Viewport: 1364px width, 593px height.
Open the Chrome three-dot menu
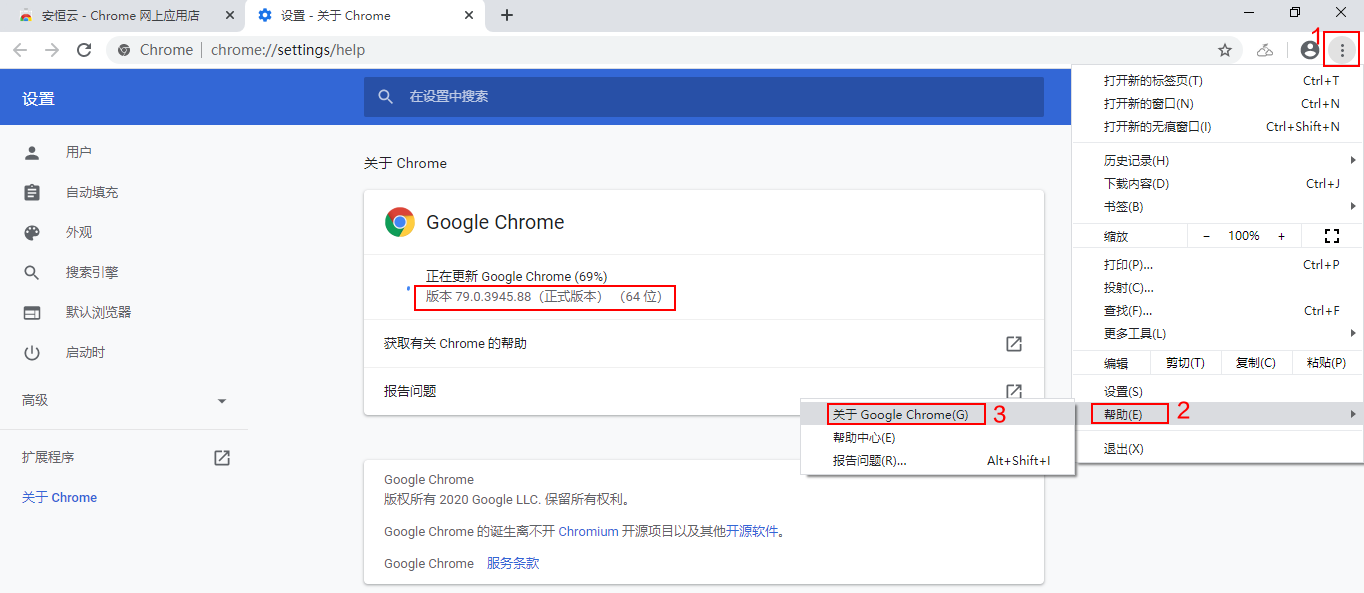point(1342,50)
